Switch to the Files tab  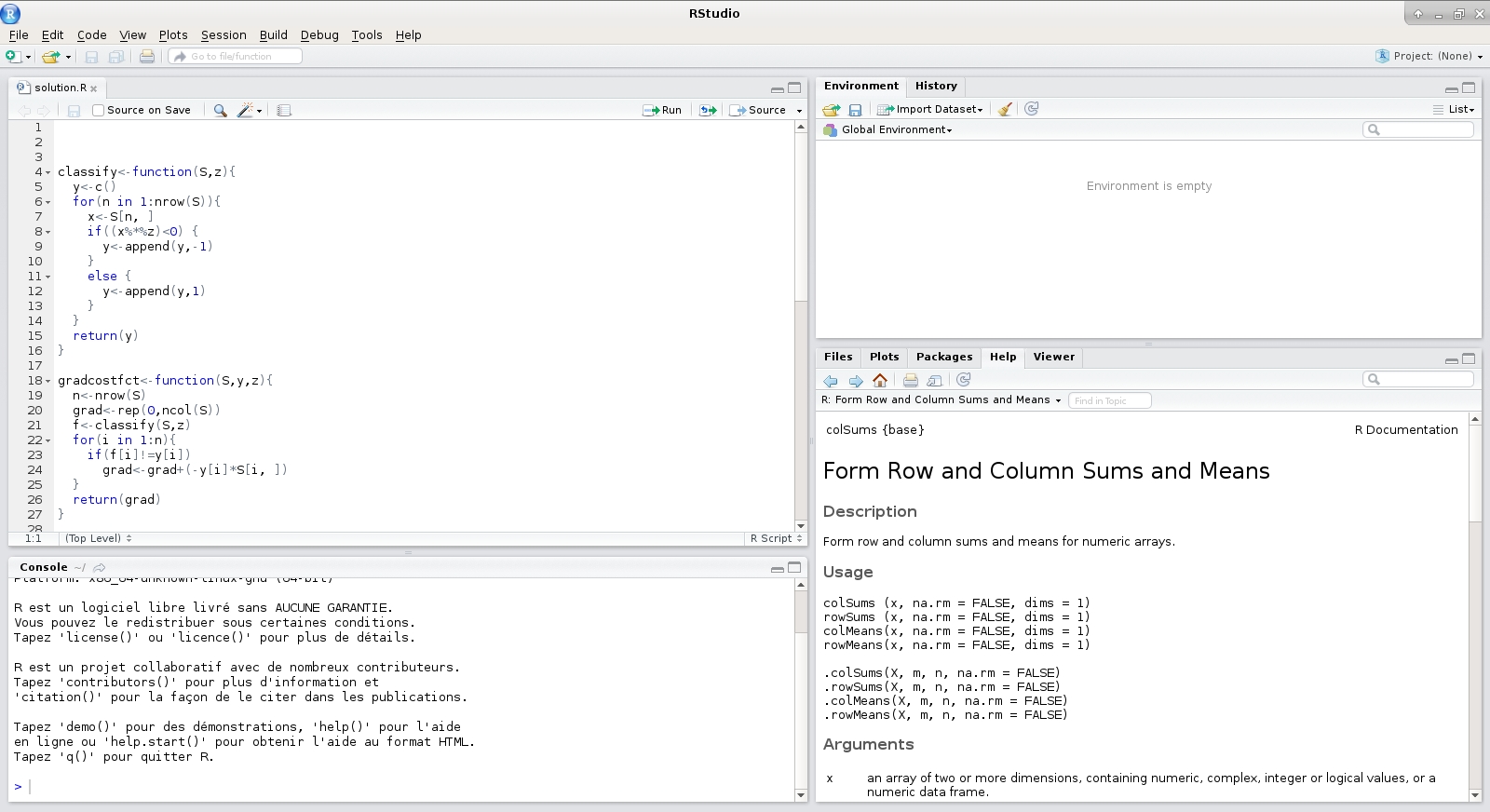tap(838, 357)
